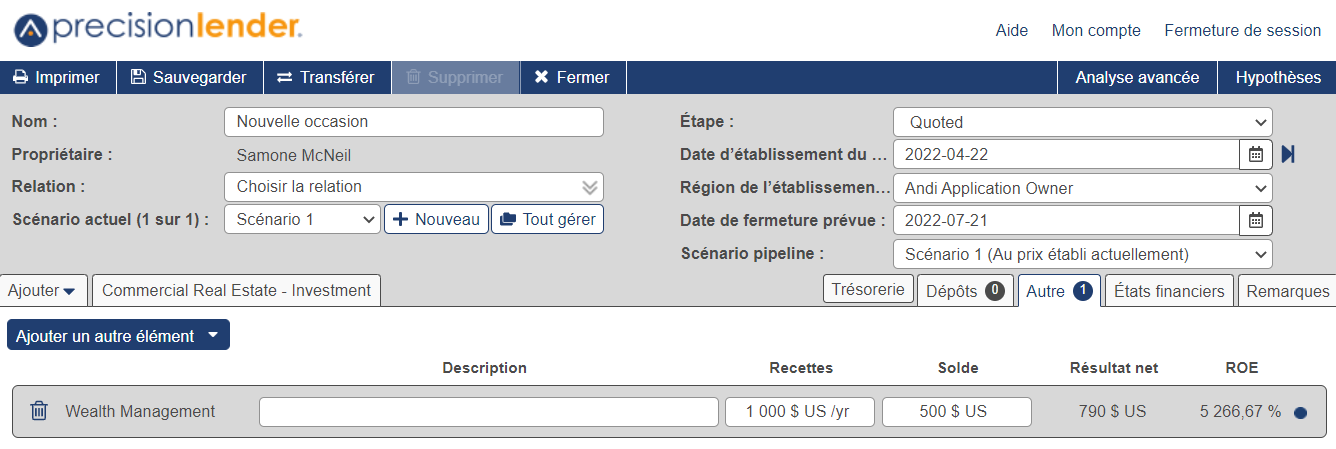Delete the Wealth Management row
Screen dimensions: 1336x449
tap(39, 411)
